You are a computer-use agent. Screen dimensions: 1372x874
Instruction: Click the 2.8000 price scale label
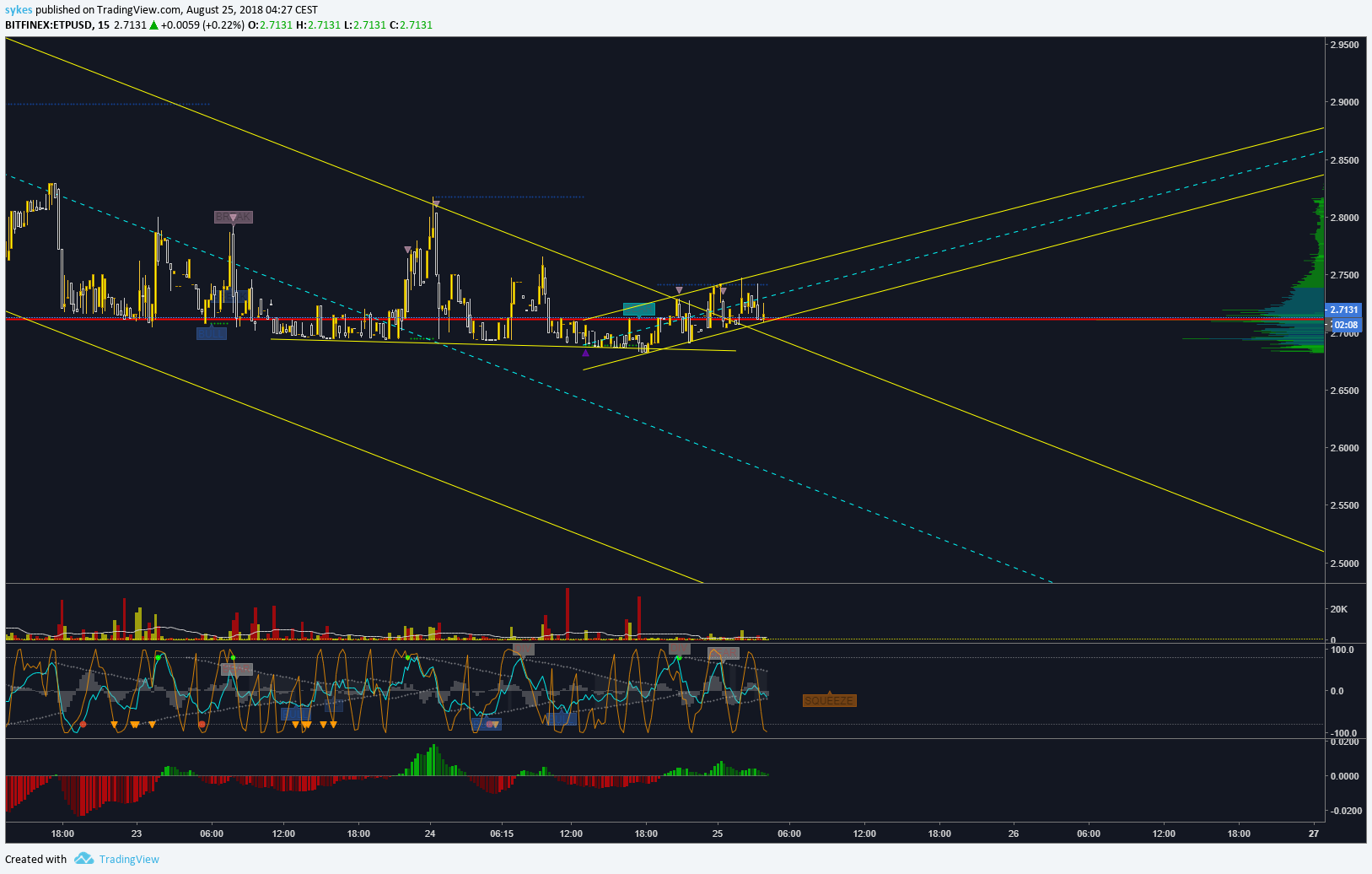click(1344, 218)
